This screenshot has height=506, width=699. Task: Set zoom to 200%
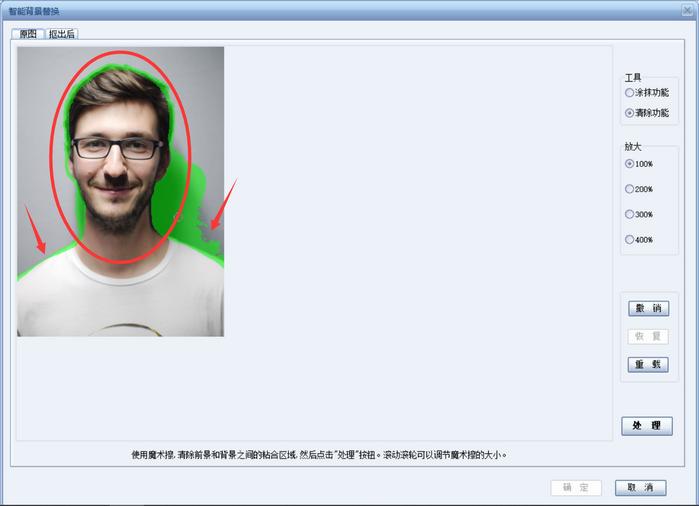pyautogui.click(x=639, y=189)
